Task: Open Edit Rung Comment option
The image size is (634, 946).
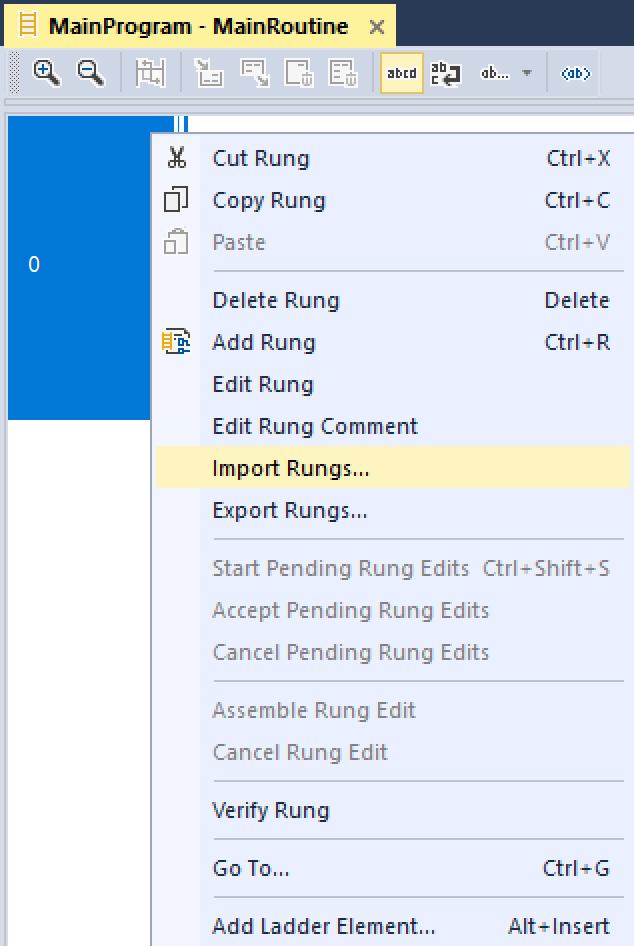Action: 315,426
